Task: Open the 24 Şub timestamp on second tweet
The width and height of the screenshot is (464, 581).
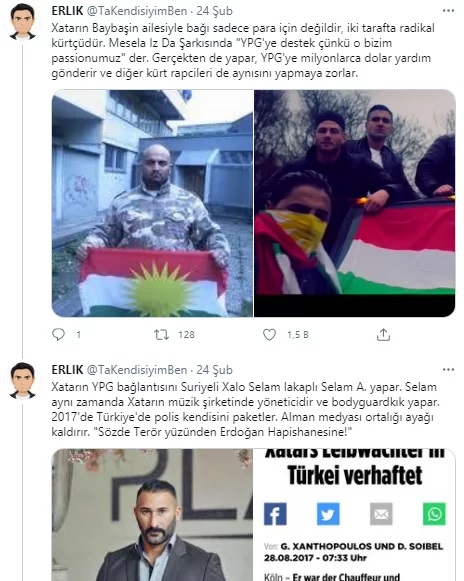Action: [214, 370]
